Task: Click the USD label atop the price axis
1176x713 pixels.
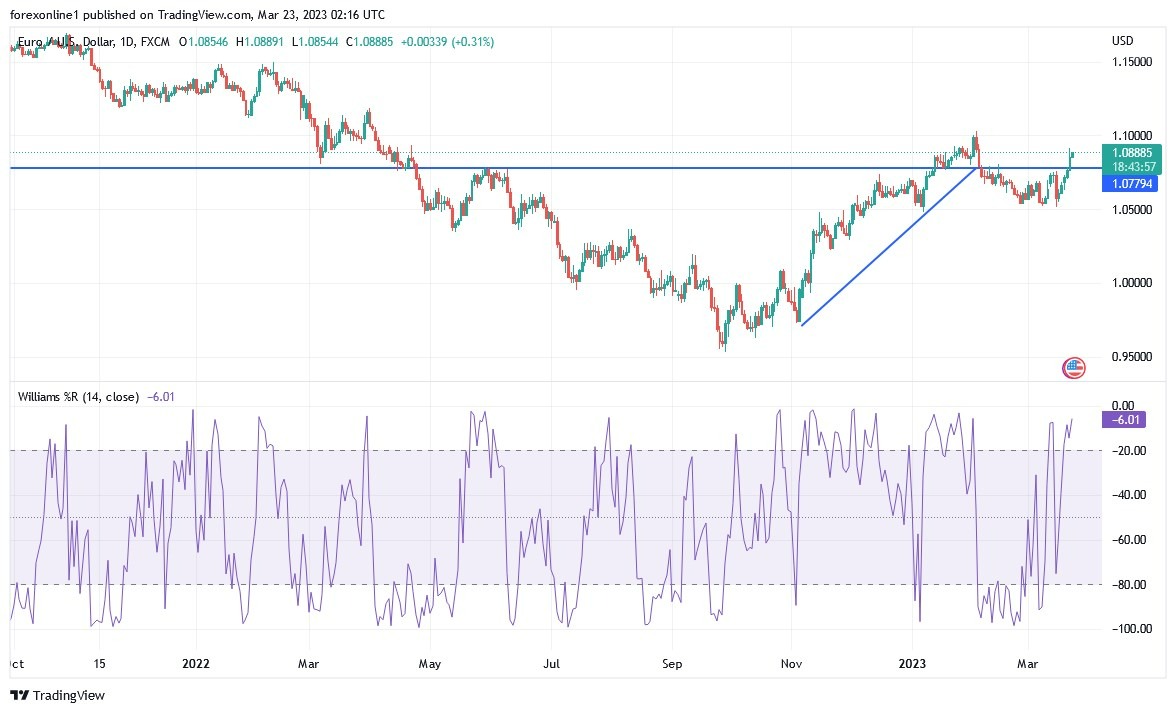Action: point(1121,41)
